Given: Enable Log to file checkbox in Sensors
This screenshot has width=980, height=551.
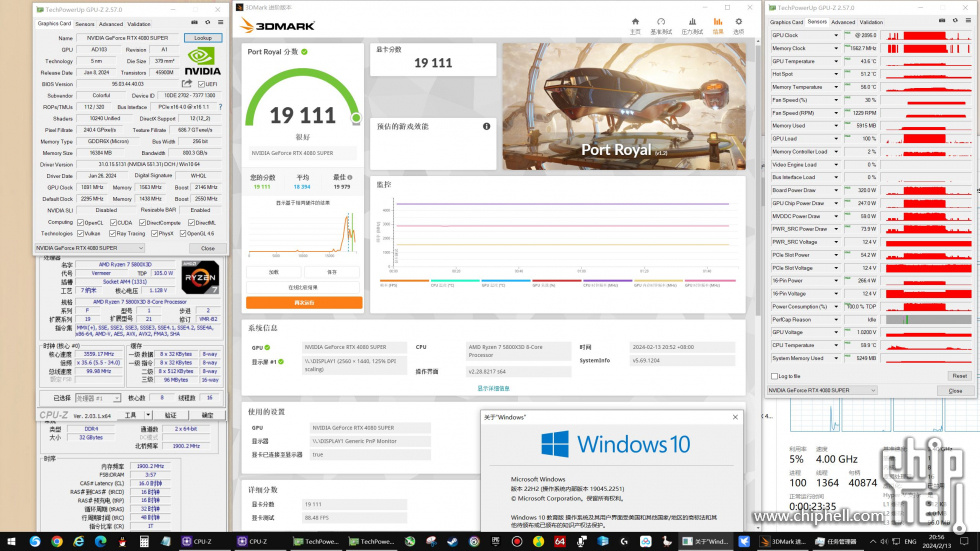Looking at the screenshot, I should pyautogui.click(x=774, y=376).
